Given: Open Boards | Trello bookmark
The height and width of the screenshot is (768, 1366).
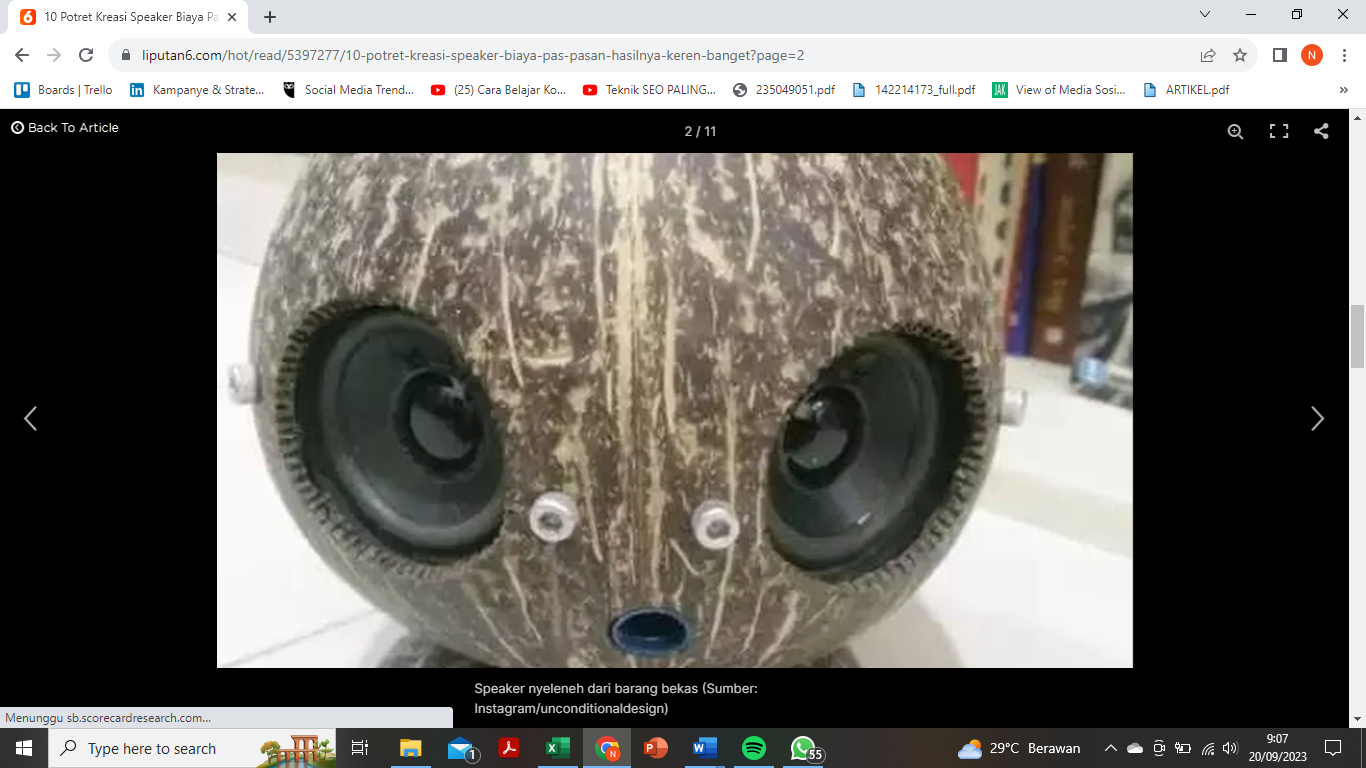Looking at the screenshot, I should (x=64, y=90).
